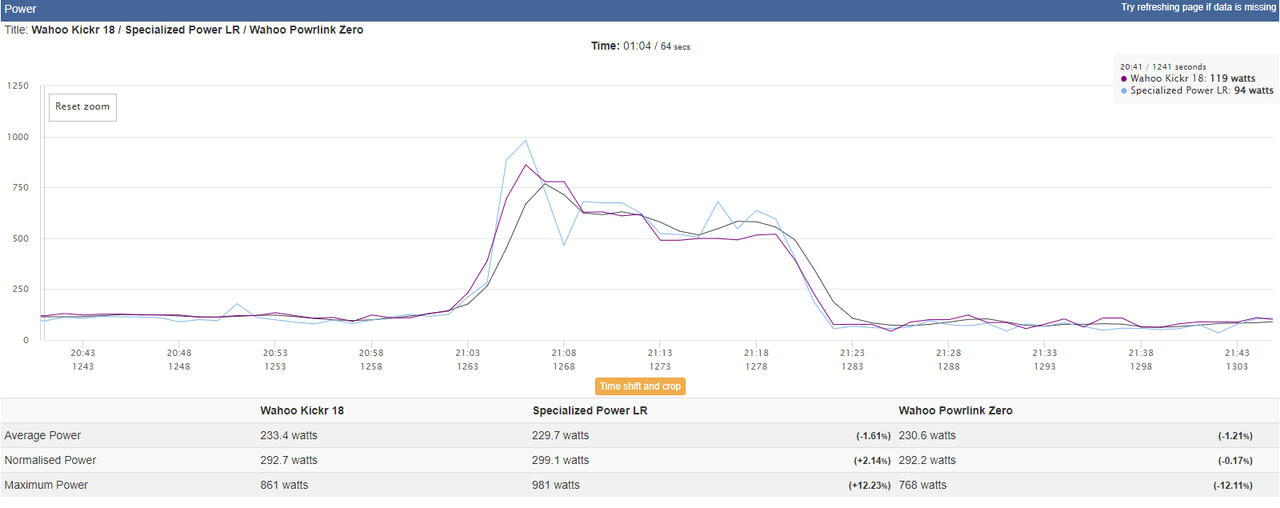Click the purple Wahoo Kickr legend dot
The image size is (1280, 508).
pyautogui.click(x=1124, y=78)
